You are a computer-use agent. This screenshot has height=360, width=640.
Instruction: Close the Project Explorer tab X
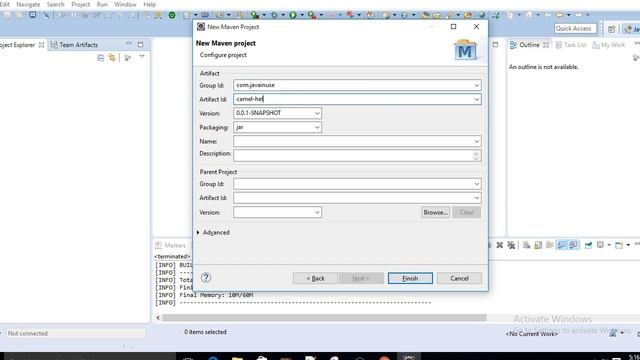pos(41,45)
